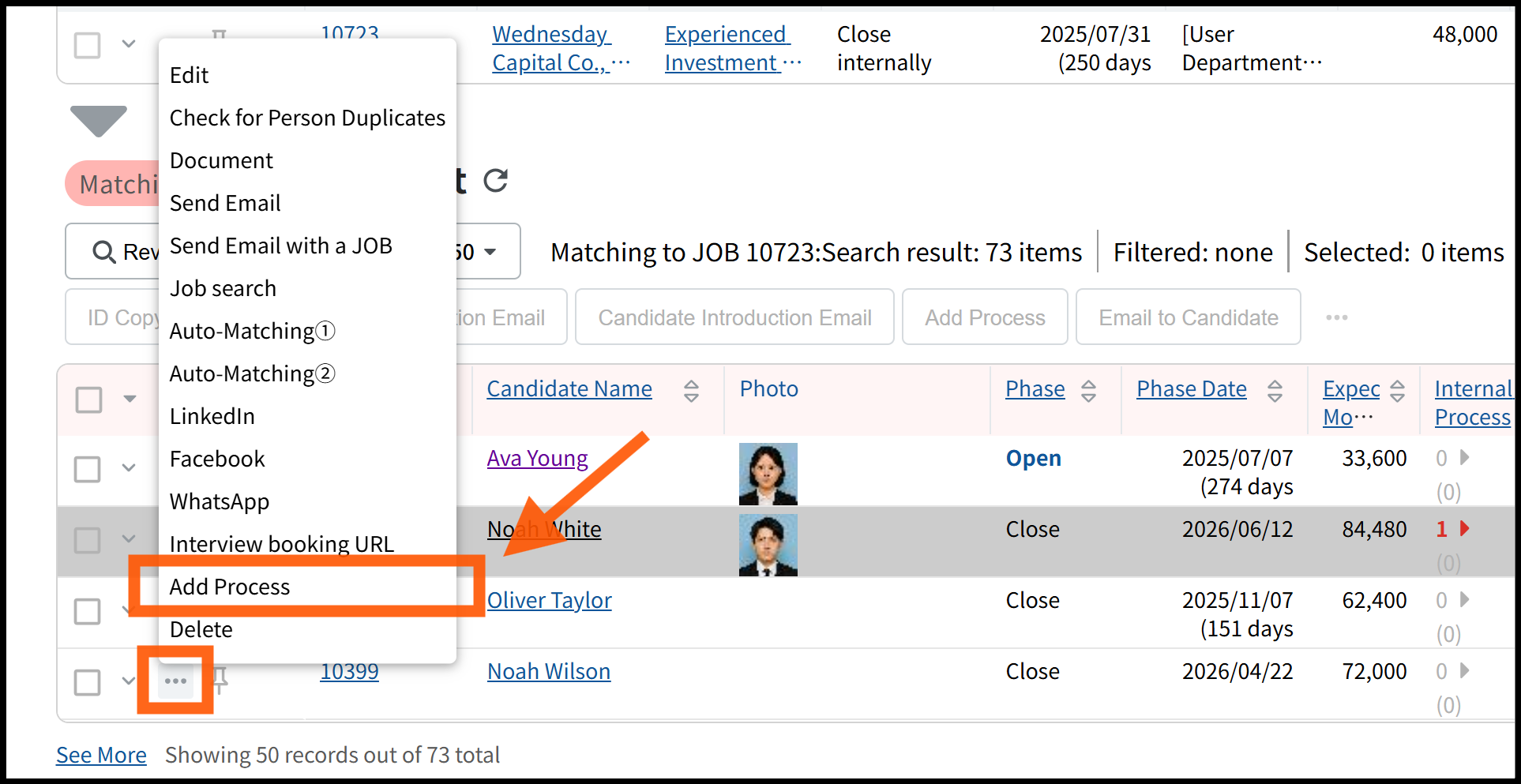Click the red arrow in Noah White's row
Image resolution: width=1521 pixels, height=784 pixels.
point(1465,529)
